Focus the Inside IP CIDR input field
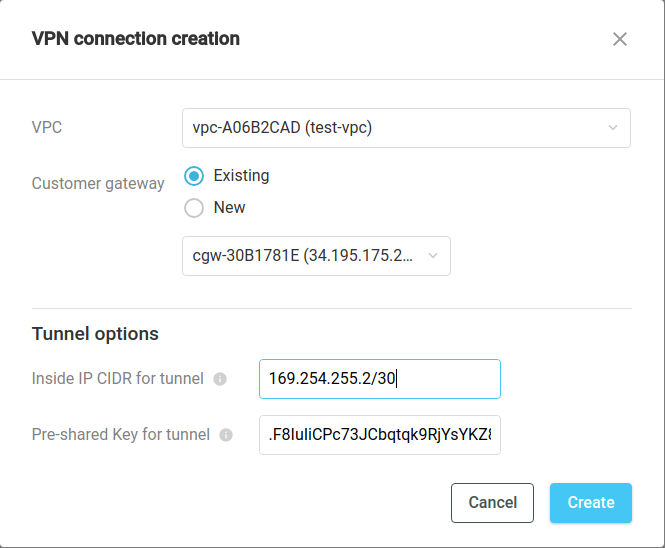This screenshot has height=548, width=665. click(x=379, y=379)
